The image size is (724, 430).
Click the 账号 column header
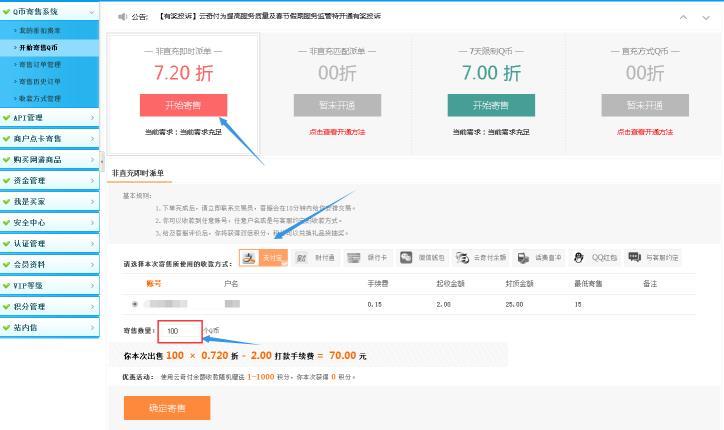[154, 284]
